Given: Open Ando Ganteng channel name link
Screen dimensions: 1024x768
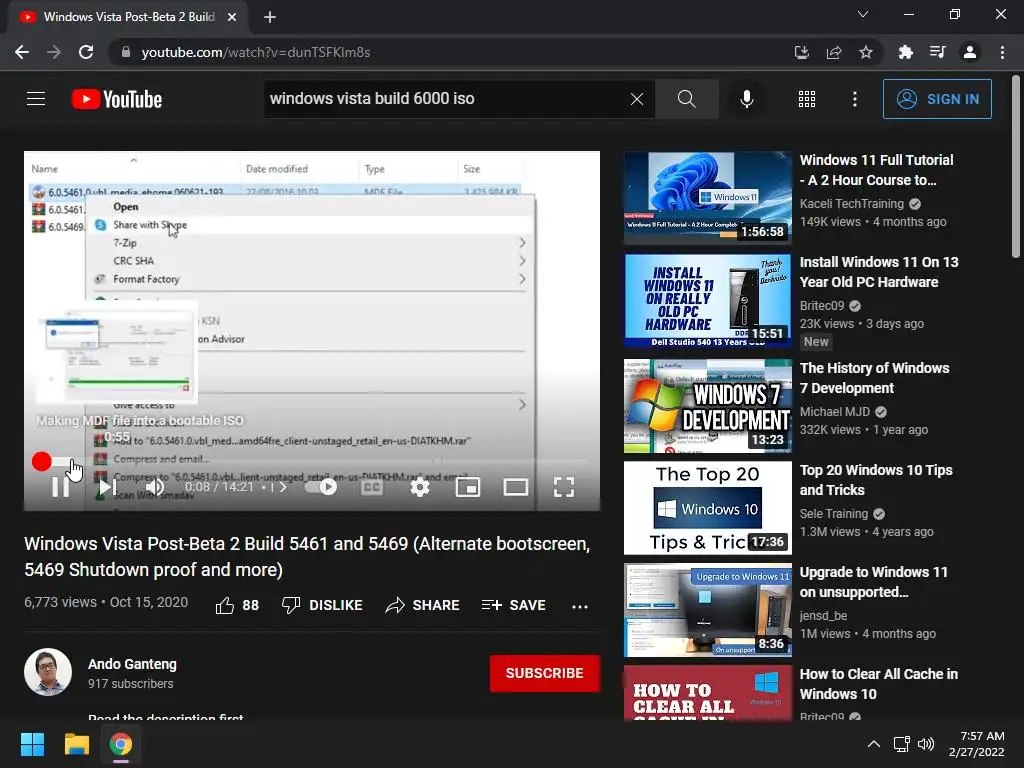Looking at the screenshot, I should click(x=132, y=664).
